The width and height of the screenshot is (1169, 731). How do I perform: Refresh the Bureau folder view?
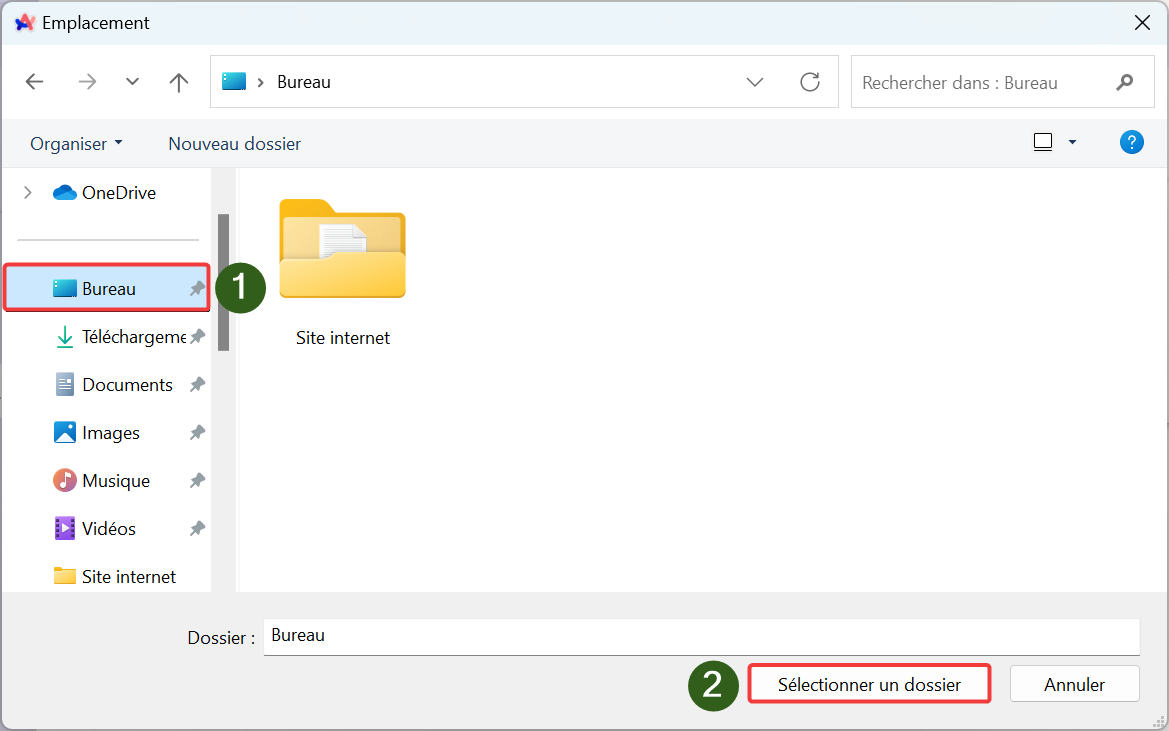pos(810,82)
